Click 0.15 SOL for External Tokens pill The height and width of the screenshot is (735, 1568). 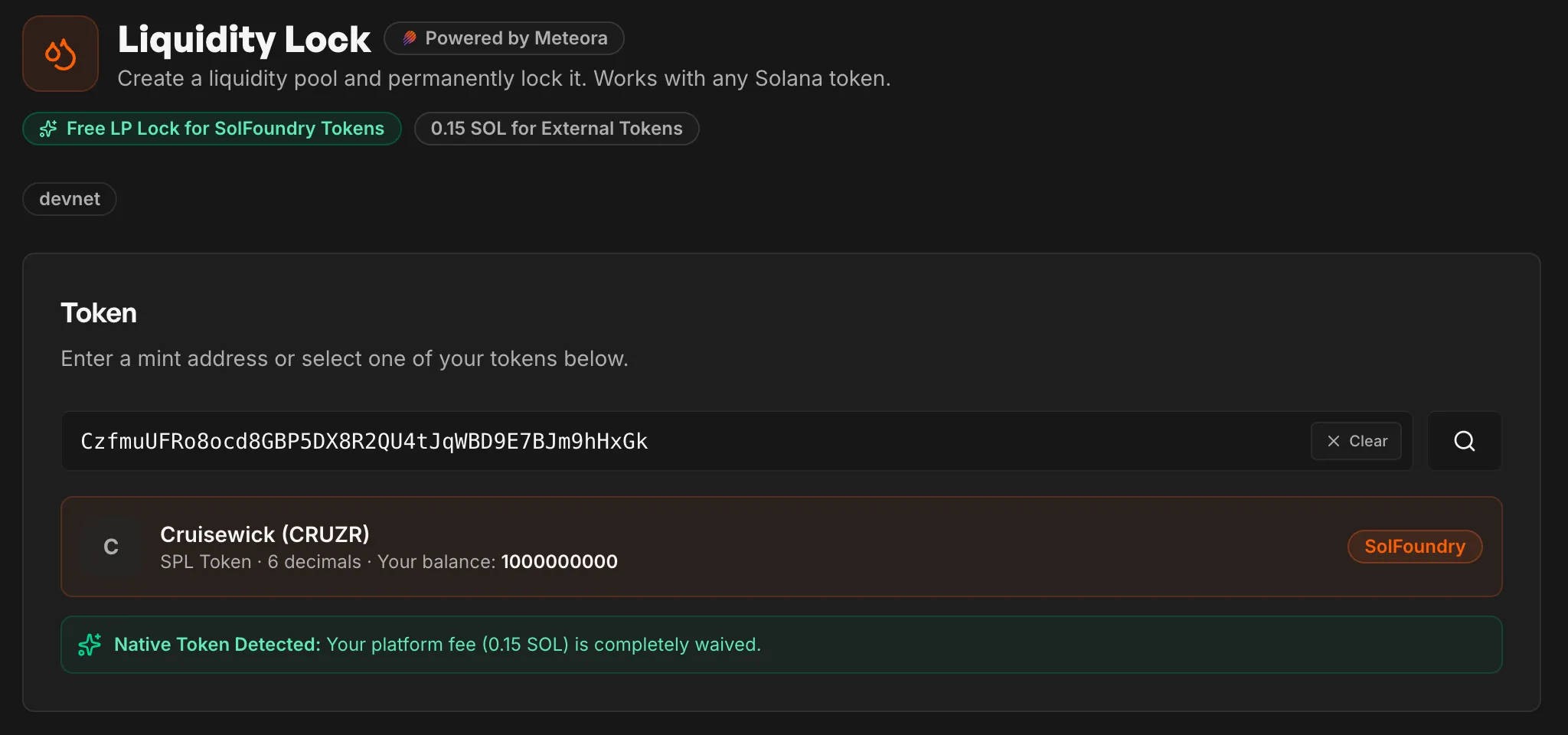coord(556,129)
